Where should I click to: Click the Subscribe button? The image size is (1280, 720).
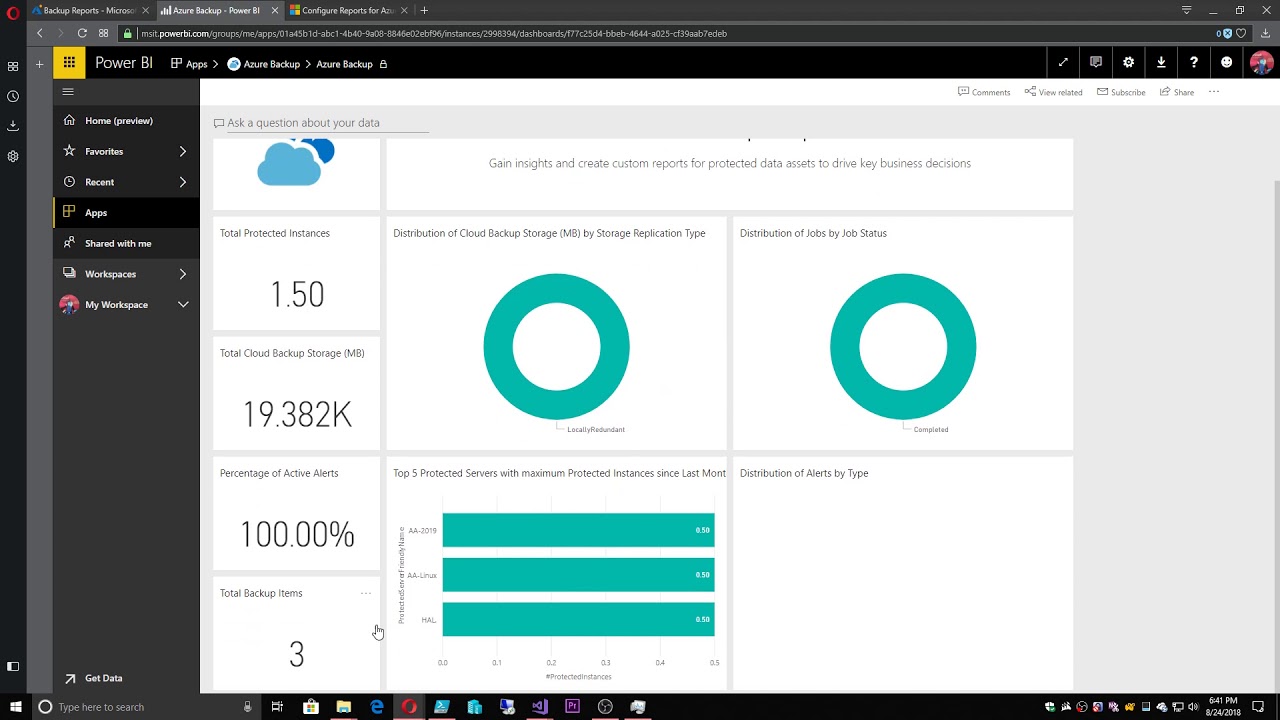click(x=1121, y=92)
